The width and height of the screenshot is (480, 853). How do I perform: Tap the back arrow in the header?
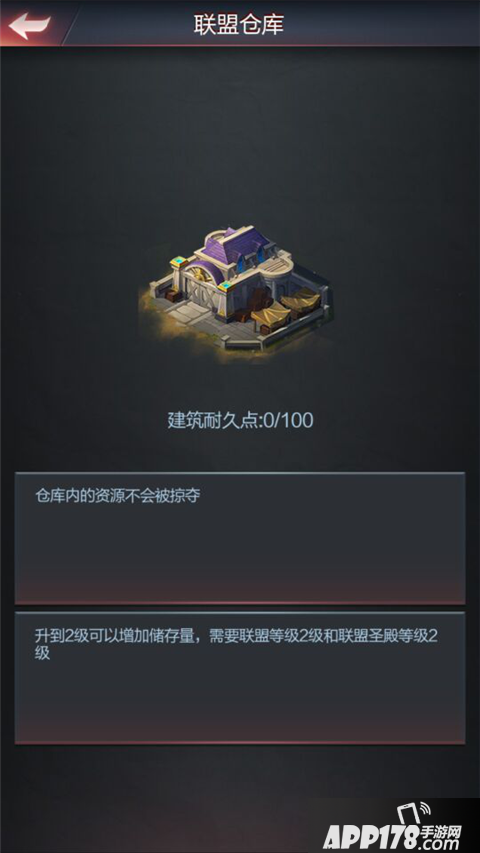tap(29, 26)
